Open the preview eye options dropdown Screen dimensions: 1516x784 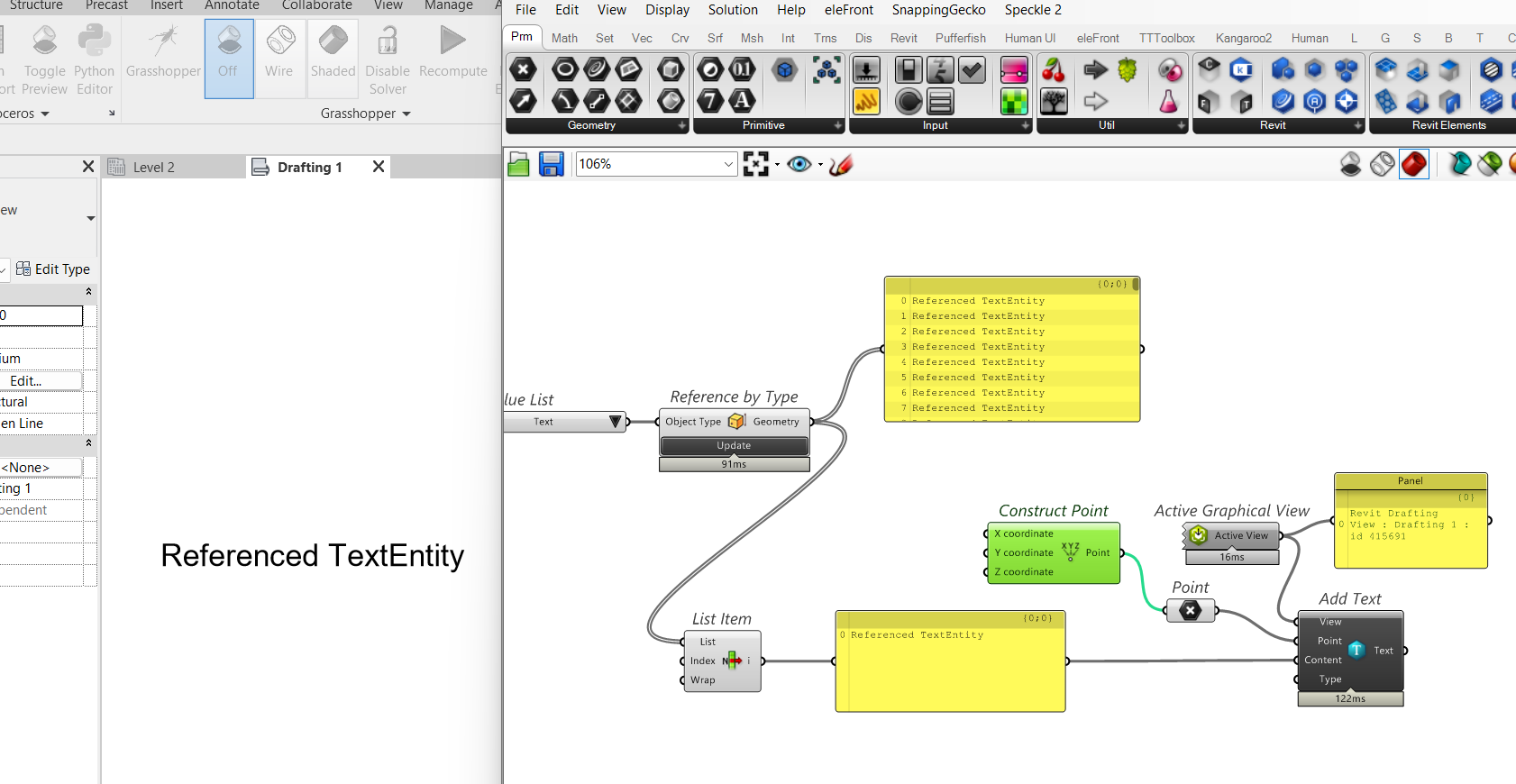click(820, 165)
